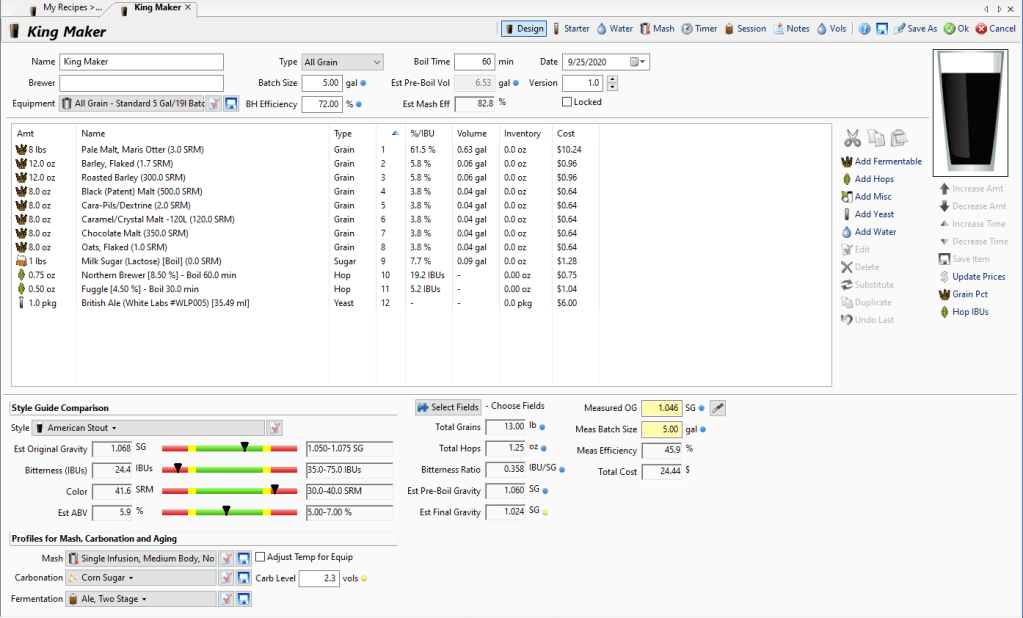
Task: Click the Add Yeast icon
Action: click(846, 214)
